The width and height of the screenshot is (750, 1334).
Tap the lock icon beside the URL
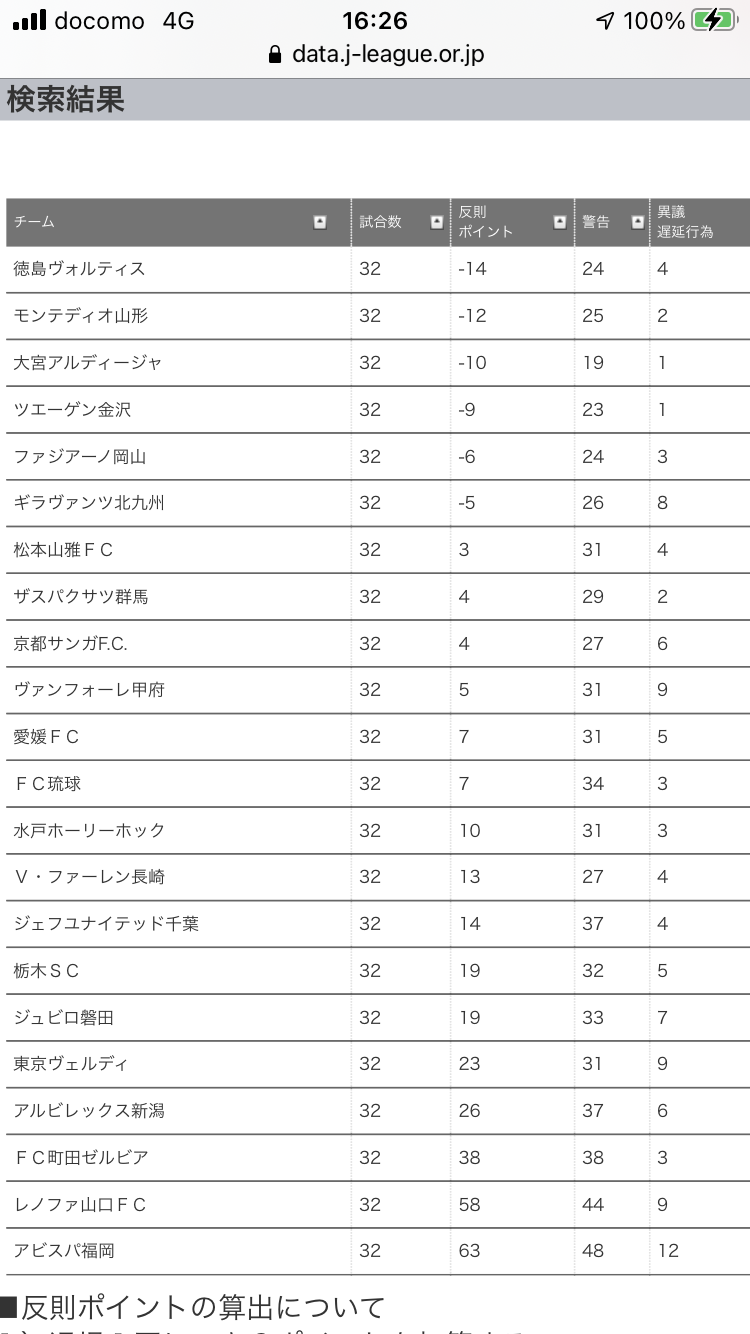coord(276,55)
